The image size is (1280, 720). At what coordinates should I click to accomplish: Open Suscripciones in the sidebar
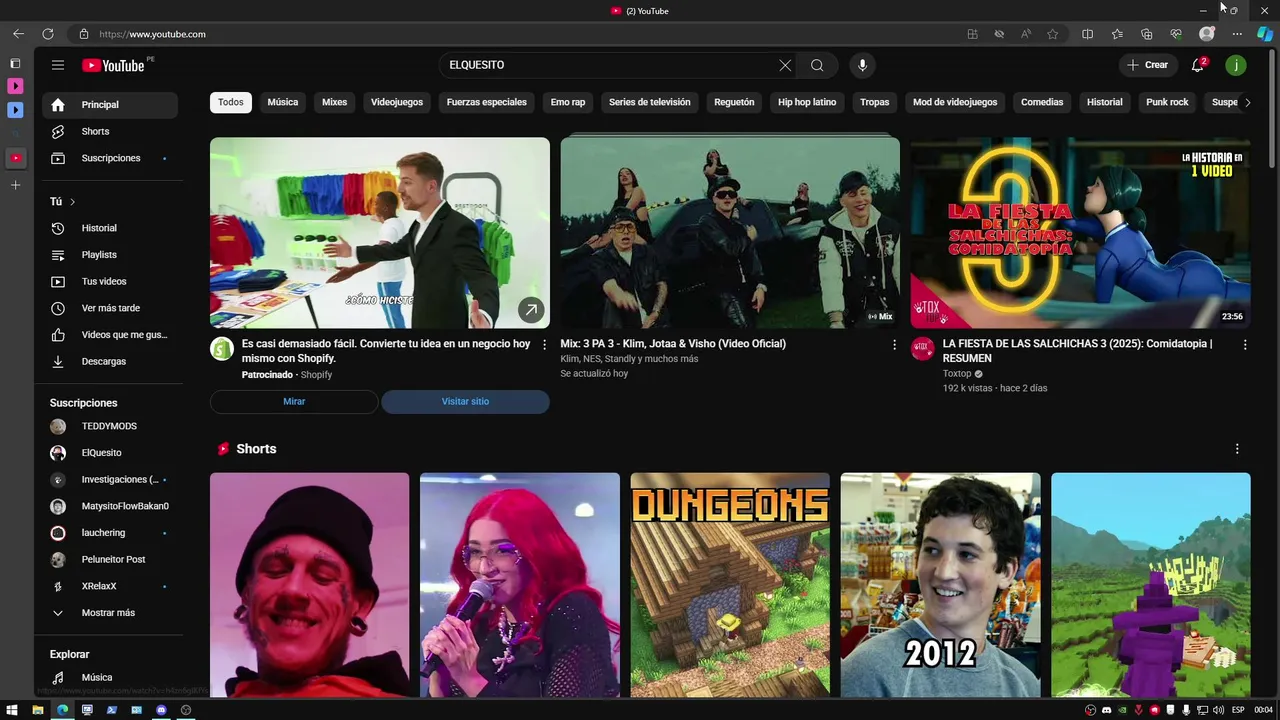click(x=110, y=158)
